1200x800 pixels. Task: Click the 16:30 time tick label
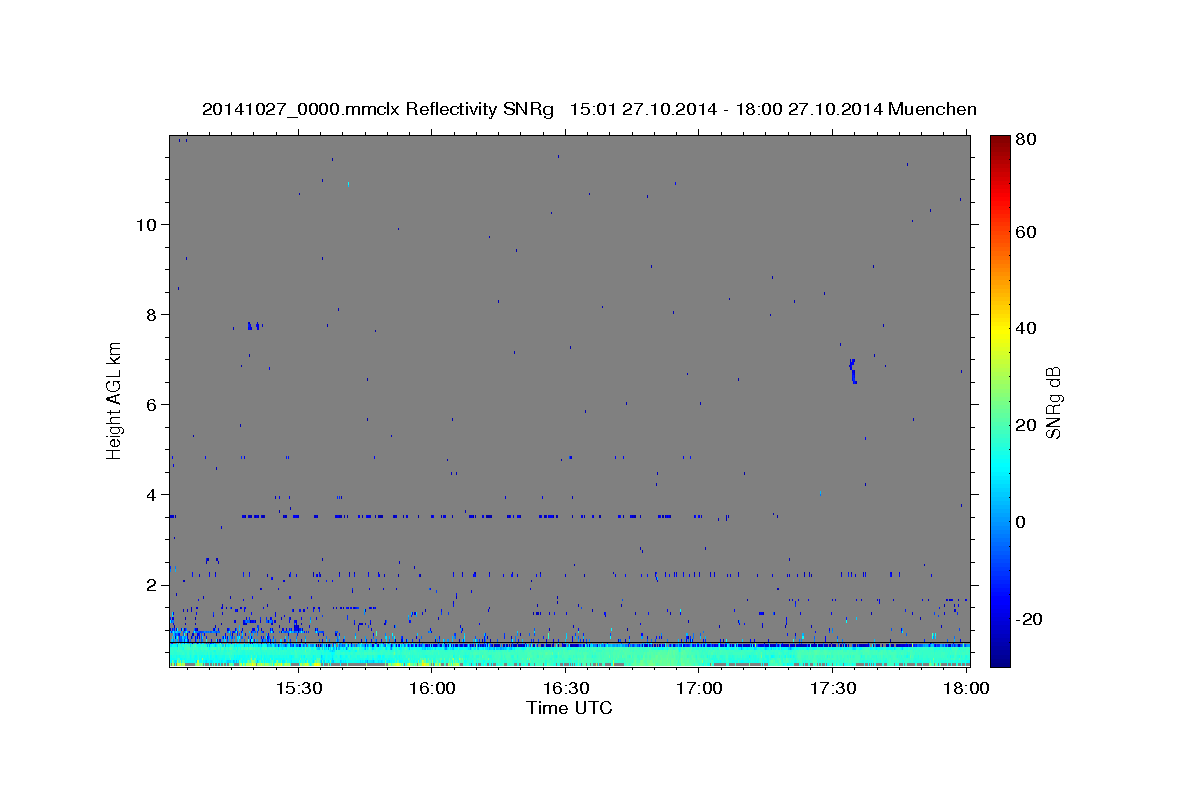point(566,689)
